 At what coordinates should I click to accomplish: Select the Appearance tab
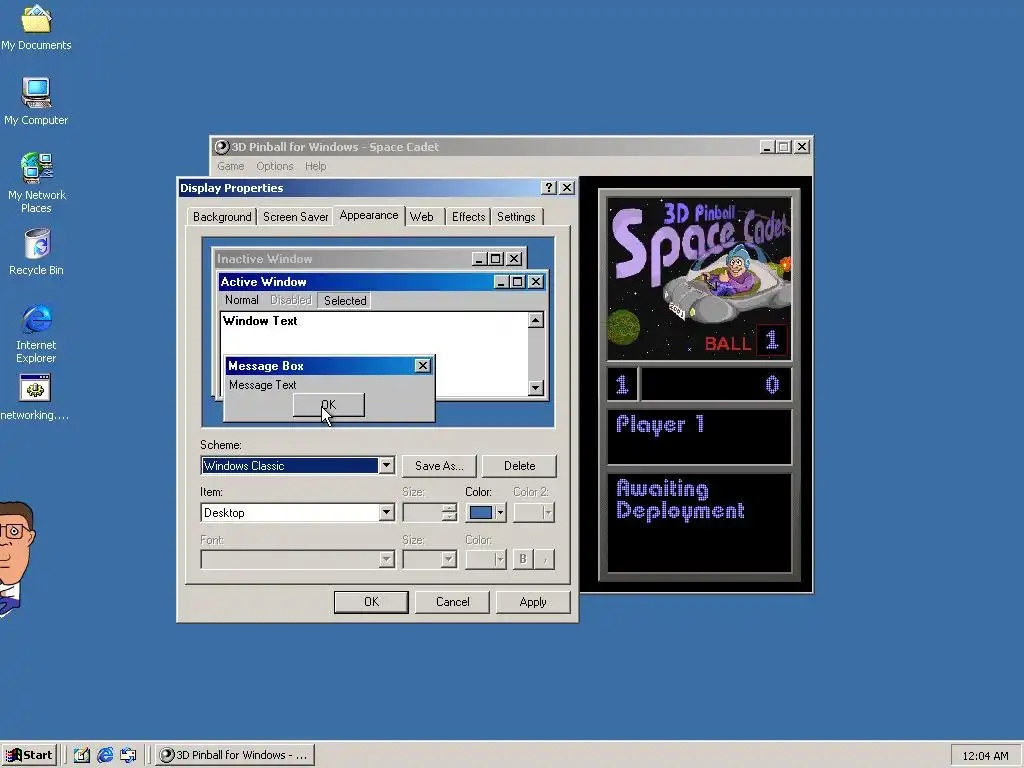(369, 216)
